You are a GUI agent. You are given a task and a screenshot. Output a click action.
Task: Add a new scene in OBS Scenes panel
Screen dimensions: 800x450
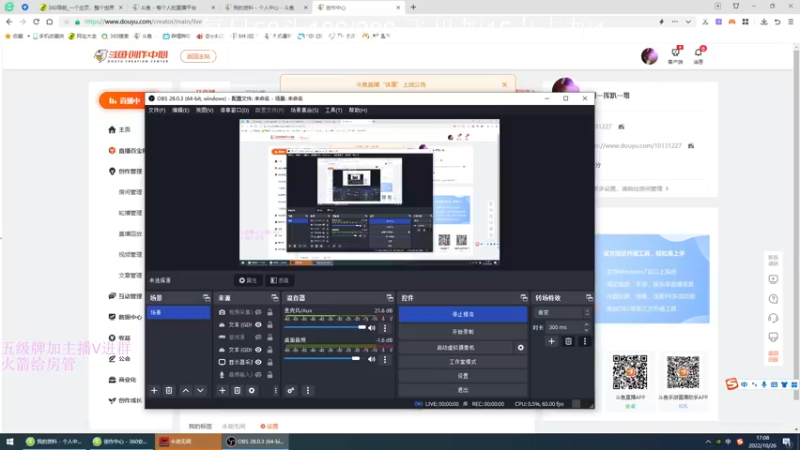154,390
